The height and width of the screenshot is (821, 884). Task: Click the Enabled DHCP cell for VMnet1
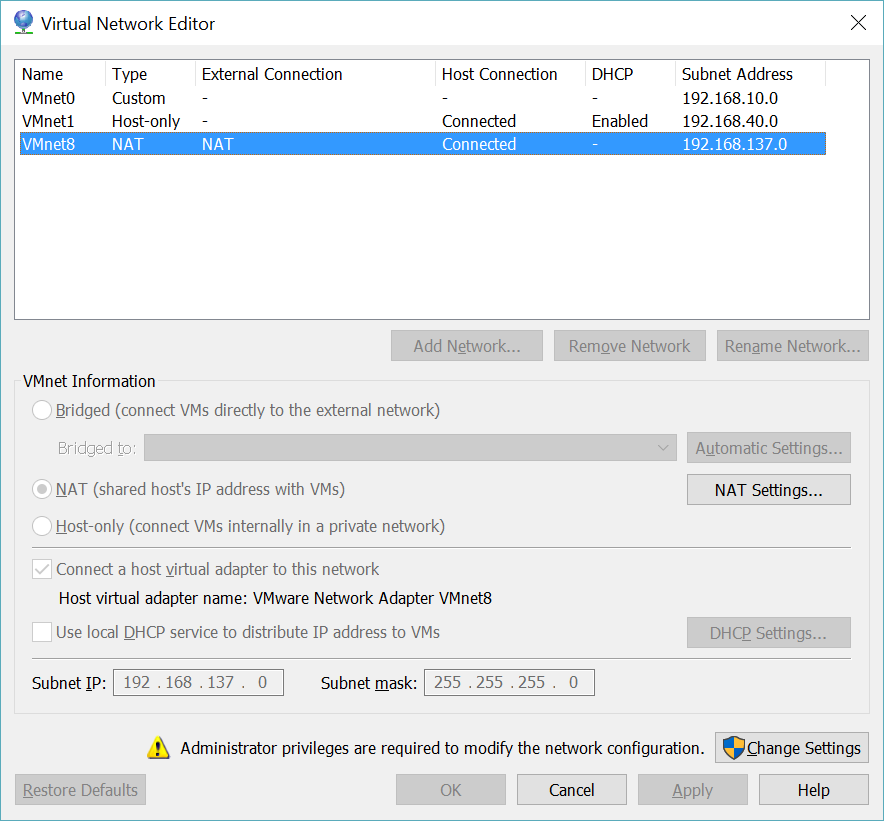pyautogui.click(x=620, y=121)
